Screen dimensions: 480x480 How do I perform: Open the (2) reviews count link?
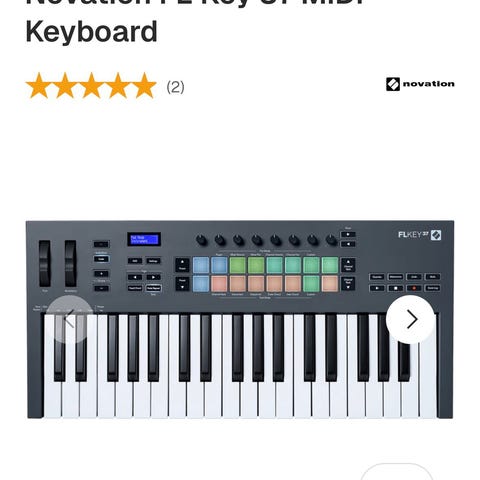[175, 87]
